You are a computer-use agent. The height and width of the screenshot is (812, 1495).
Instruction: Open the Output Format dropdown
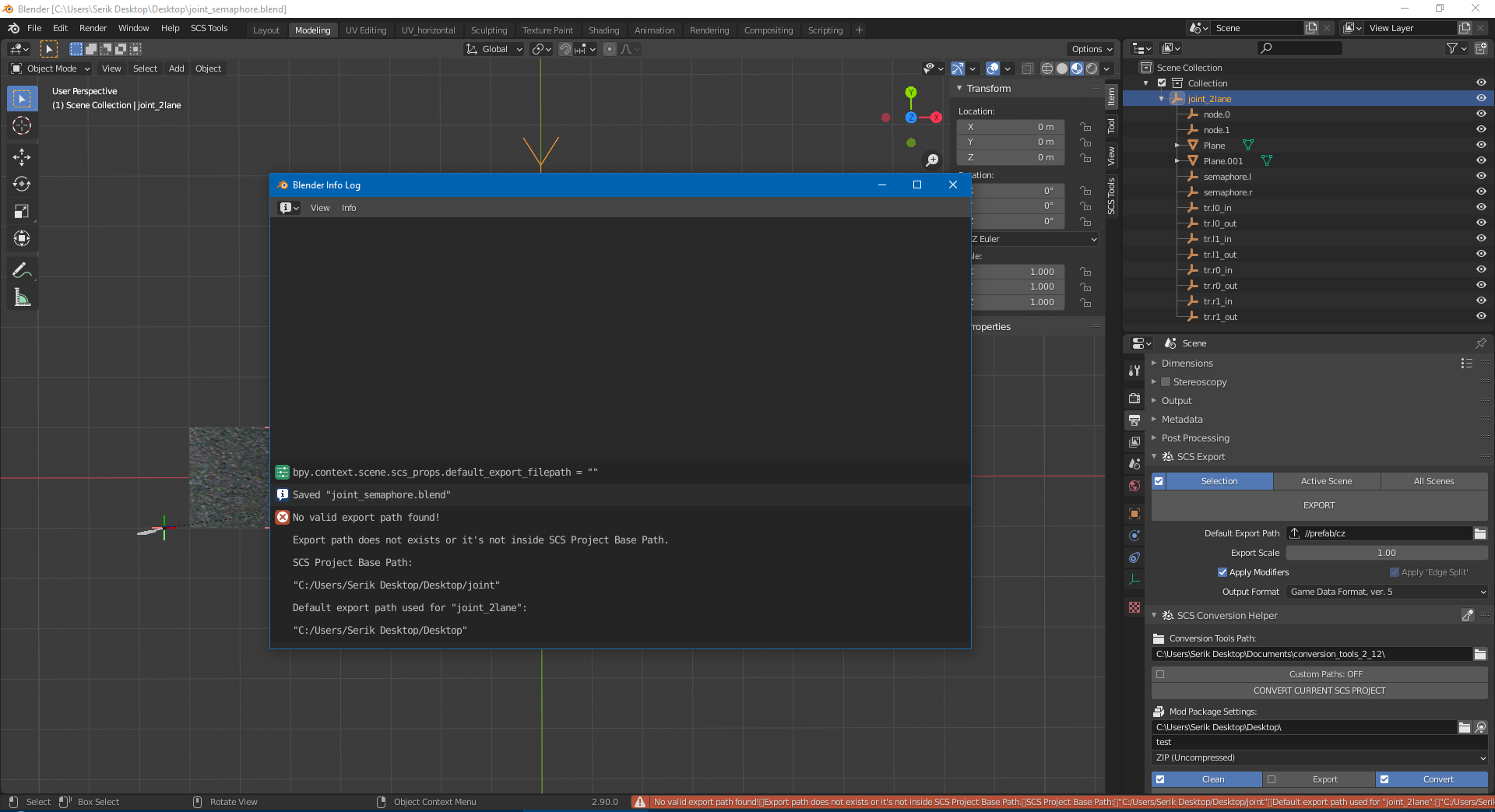(1386, 592)
